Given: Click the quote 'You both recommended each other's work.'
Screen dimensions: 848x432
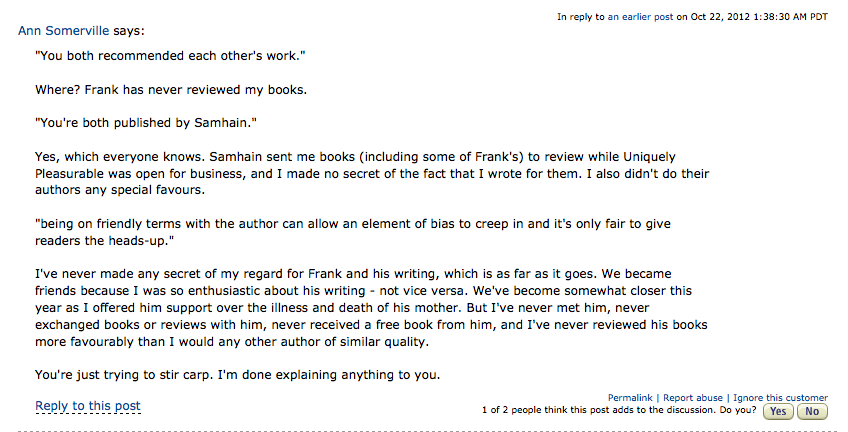Looking at the screenshot, I should point(170,56).
